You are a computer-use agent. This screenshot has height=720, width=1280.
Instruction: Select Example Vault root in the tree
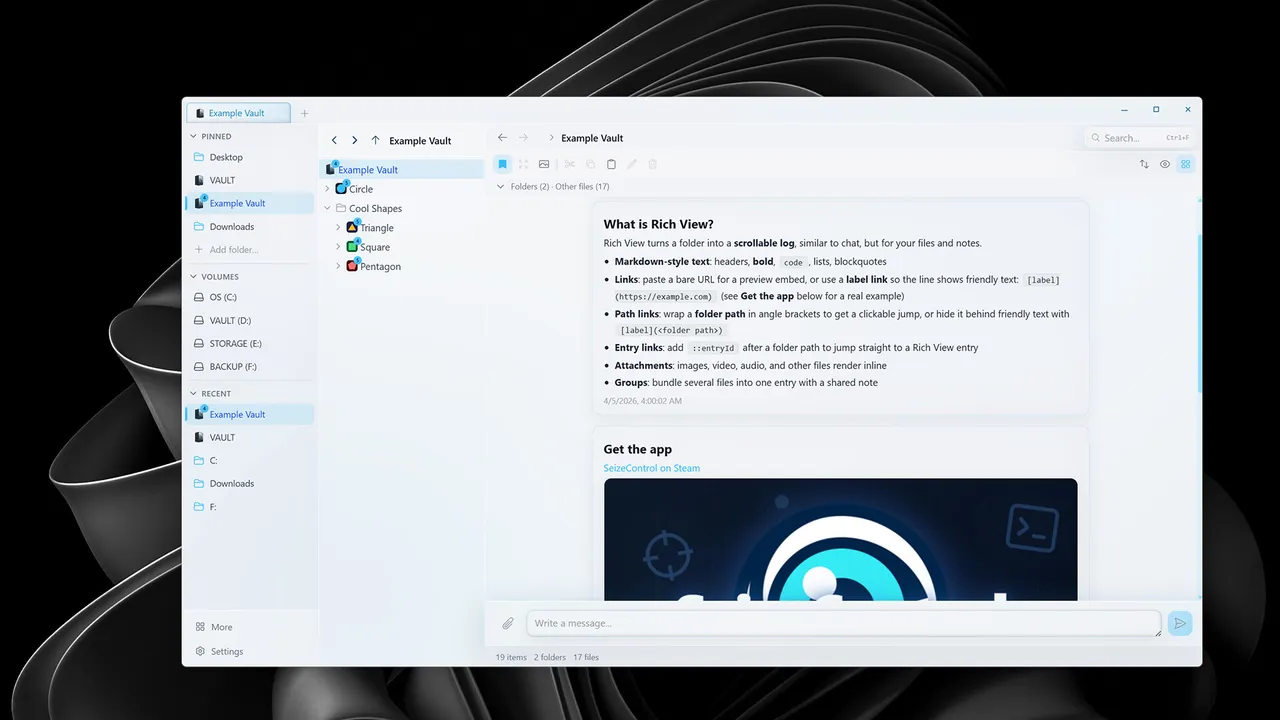(x=400, y=170)
